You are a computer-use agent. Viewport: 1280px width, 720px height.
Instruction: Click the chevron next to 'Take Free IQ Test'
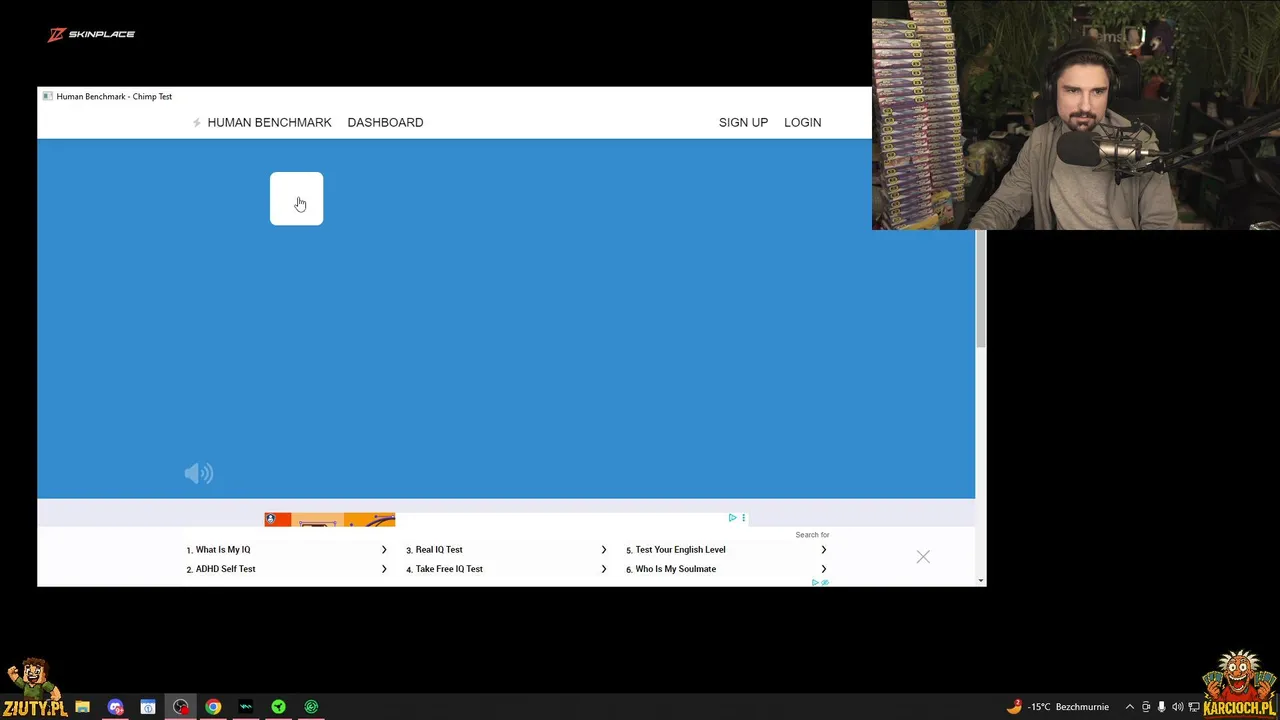(604, 569)
